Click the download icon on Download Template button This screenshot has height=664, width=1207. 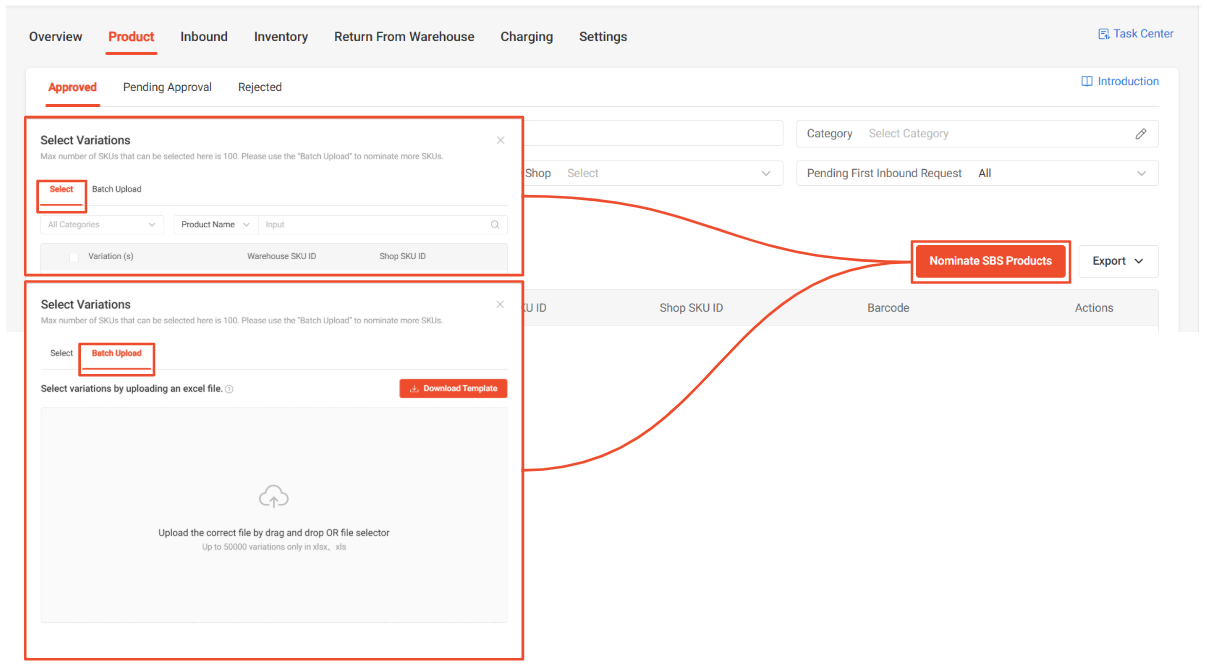tap(414, 388)
